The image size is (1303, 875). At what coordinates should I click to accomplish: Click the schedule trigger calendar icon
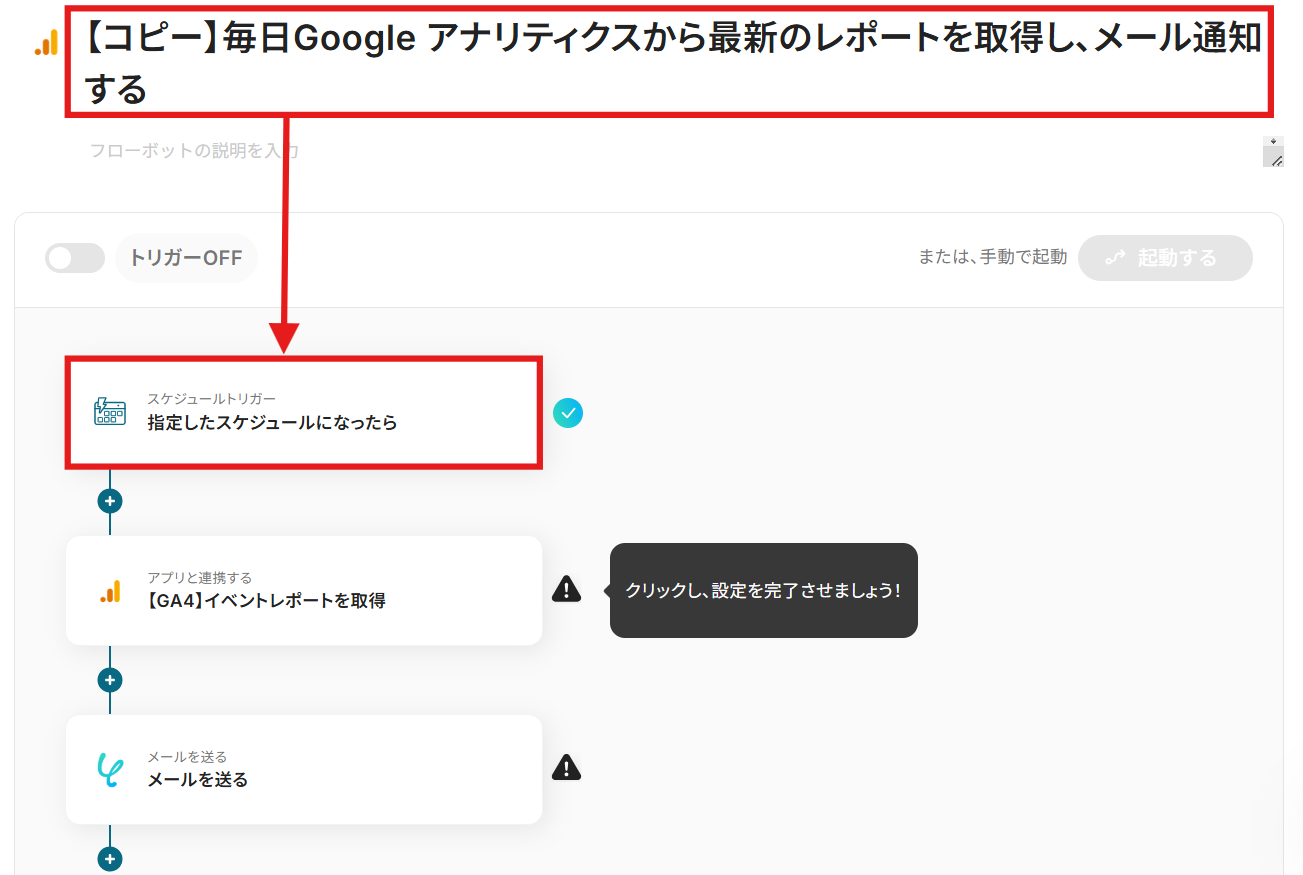click(x=110, y=412)
